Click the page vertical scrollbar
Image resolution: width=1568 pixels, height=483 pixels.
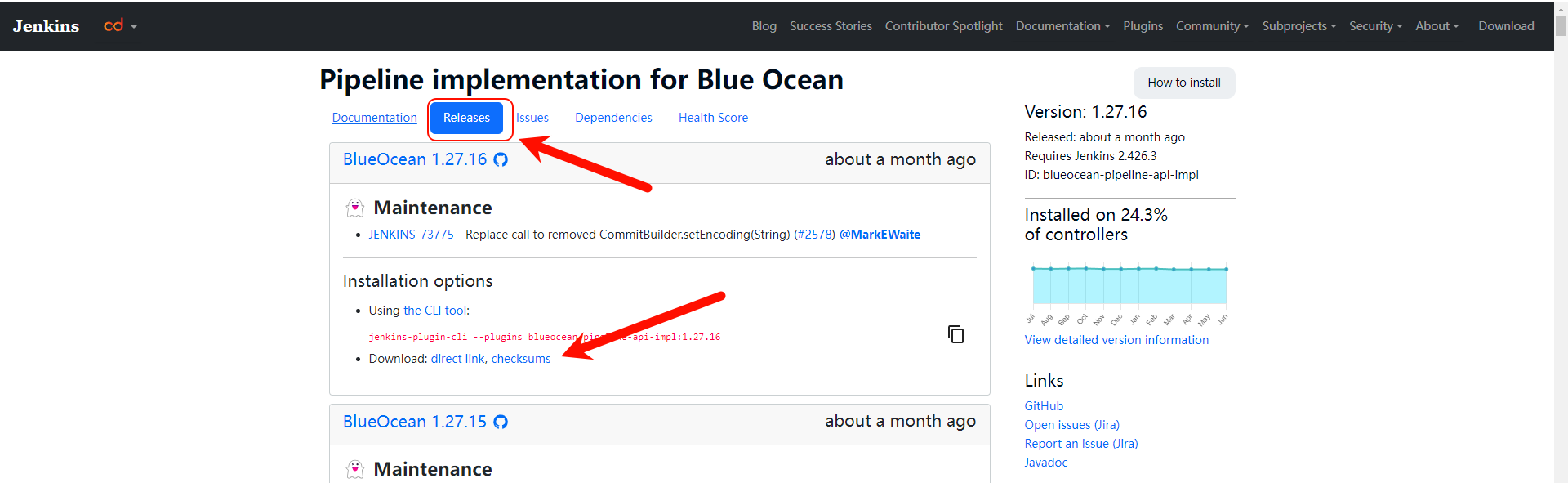(x=1561, y=245)
